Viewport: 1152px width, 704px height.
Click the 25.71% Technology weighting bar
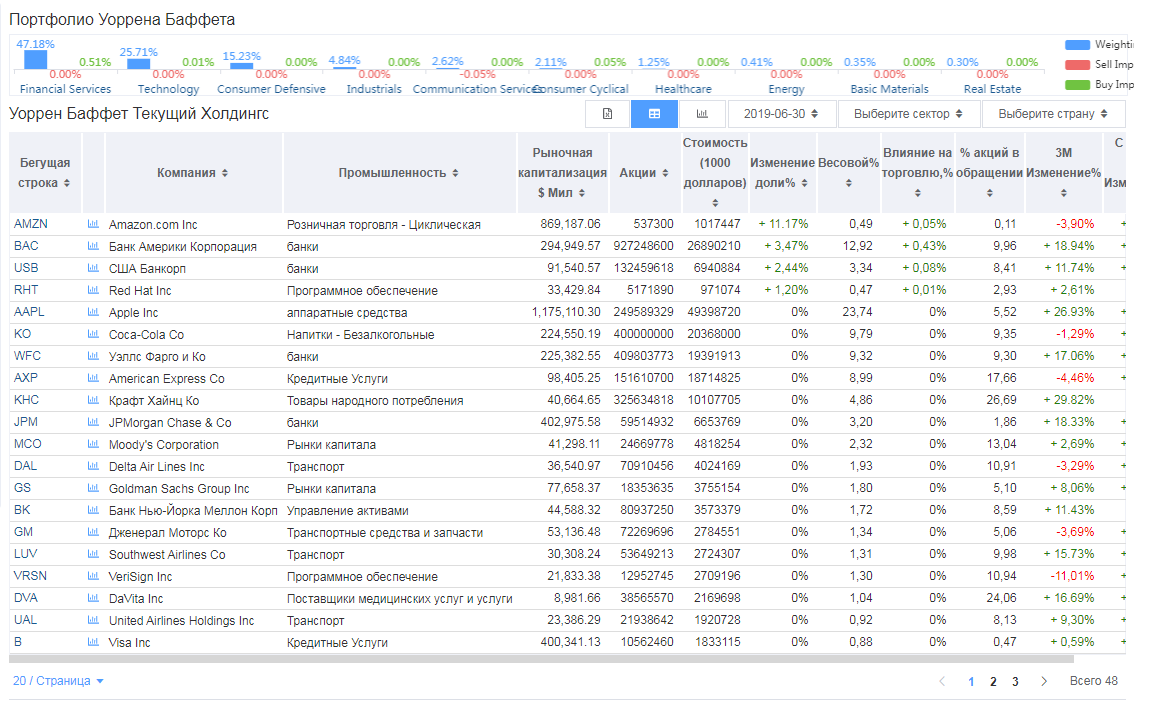[138, 64]
